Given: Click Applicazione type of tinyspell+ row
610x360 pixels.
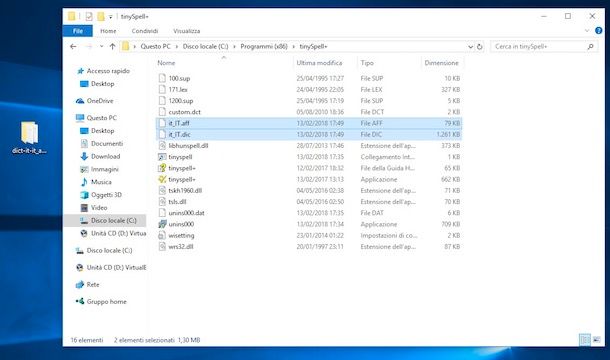Looking at the screenshot, I should [x=379, y=179].
